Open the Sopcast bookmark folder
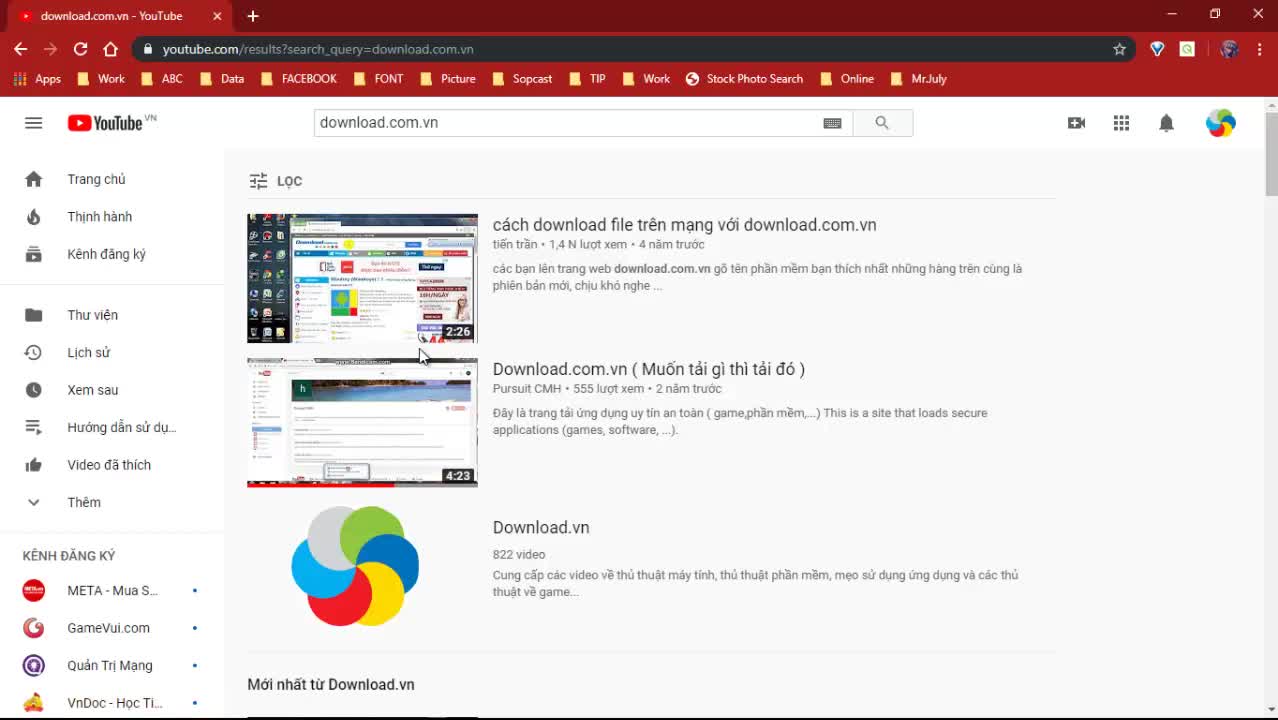Screen dimensions: 1278x720 522,79
